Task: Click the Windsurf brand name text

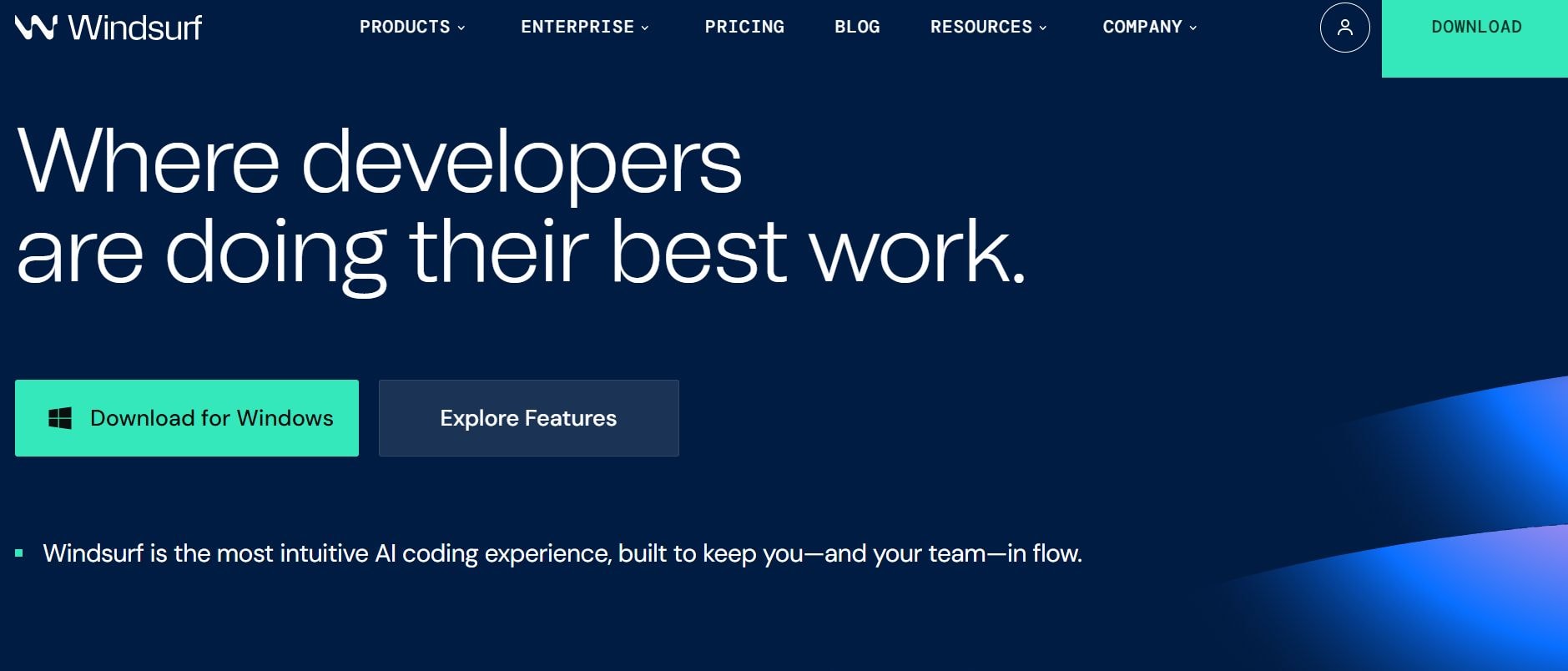Action: [135, 28]
